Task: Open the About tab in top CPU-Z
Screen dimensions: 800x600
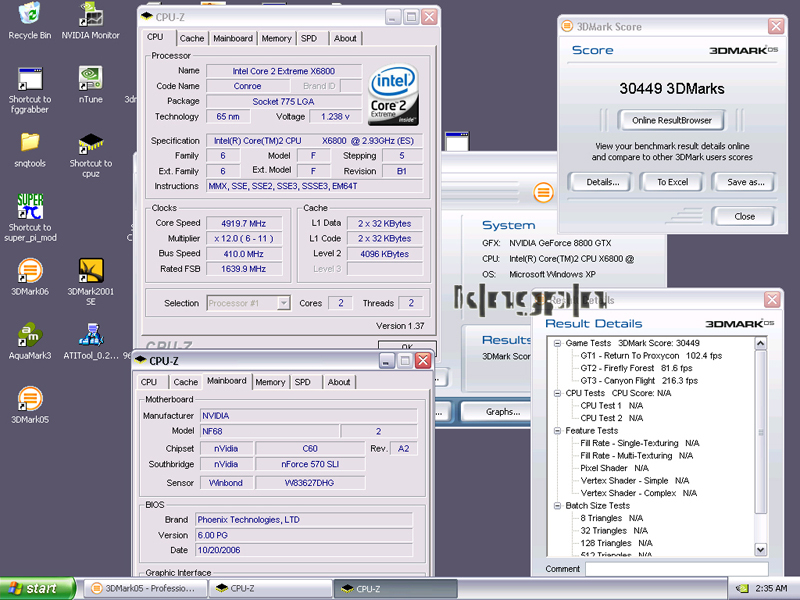Action: pos(345,38)
